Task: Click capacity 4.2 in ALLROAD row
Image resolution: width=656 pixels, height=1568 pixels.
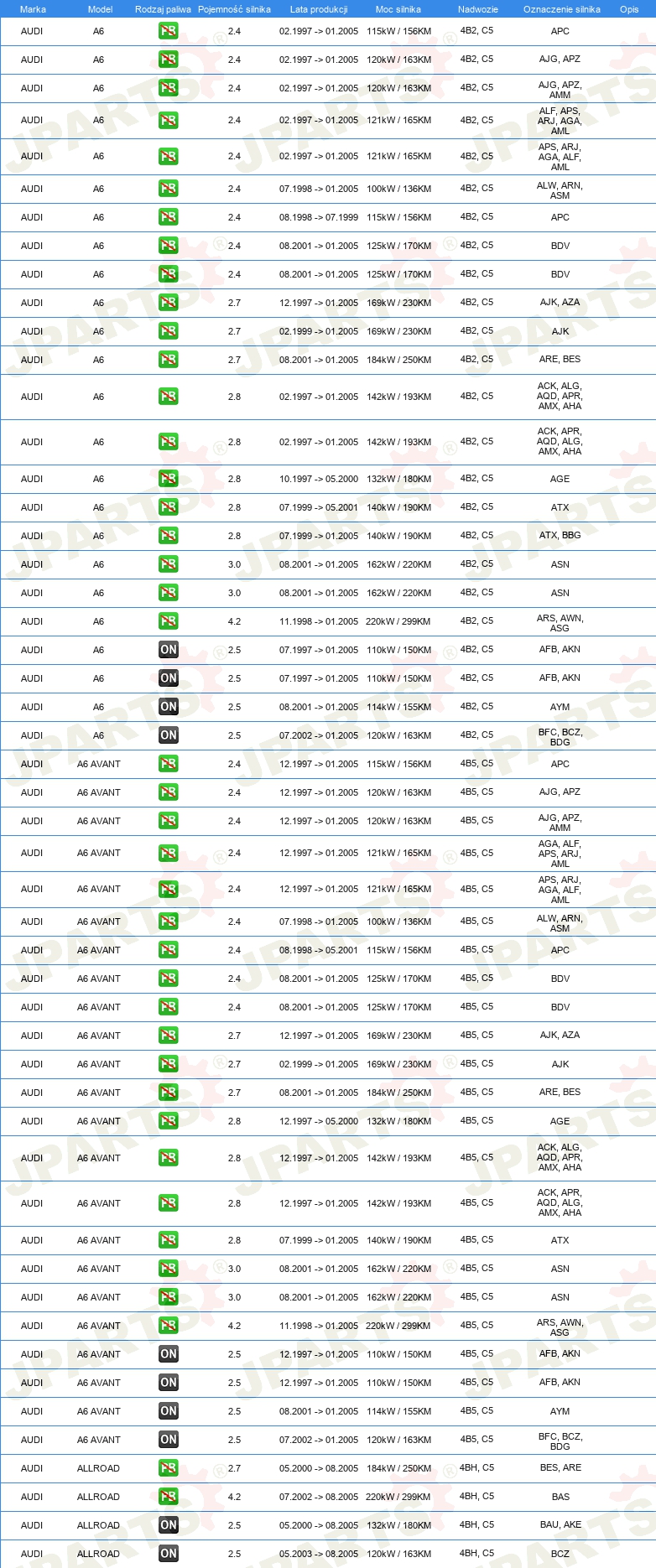Action: (x=234, y=1497)
